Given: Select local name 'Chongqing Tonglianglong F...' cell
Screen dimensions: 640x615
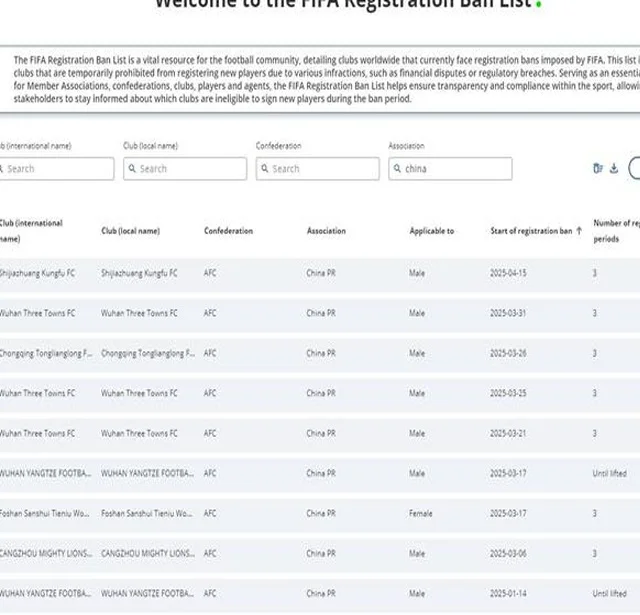Looking at the screenshot, I should pyautogui.click(x=148, y=353).
